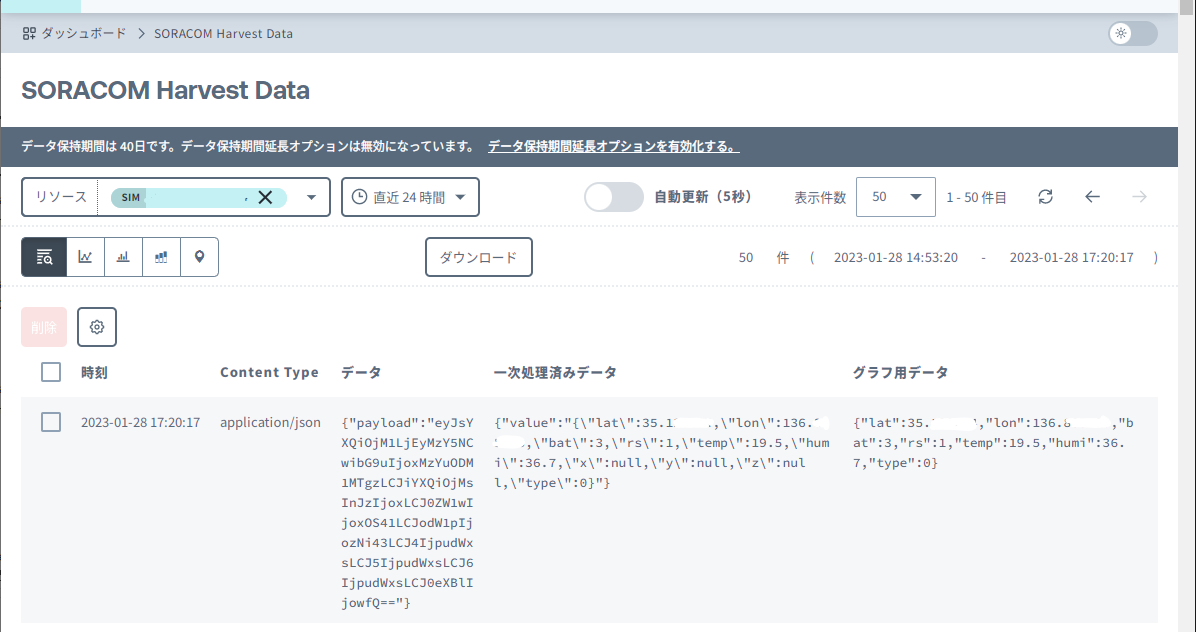Click the グラフ用データ column header

click(901, 373)
